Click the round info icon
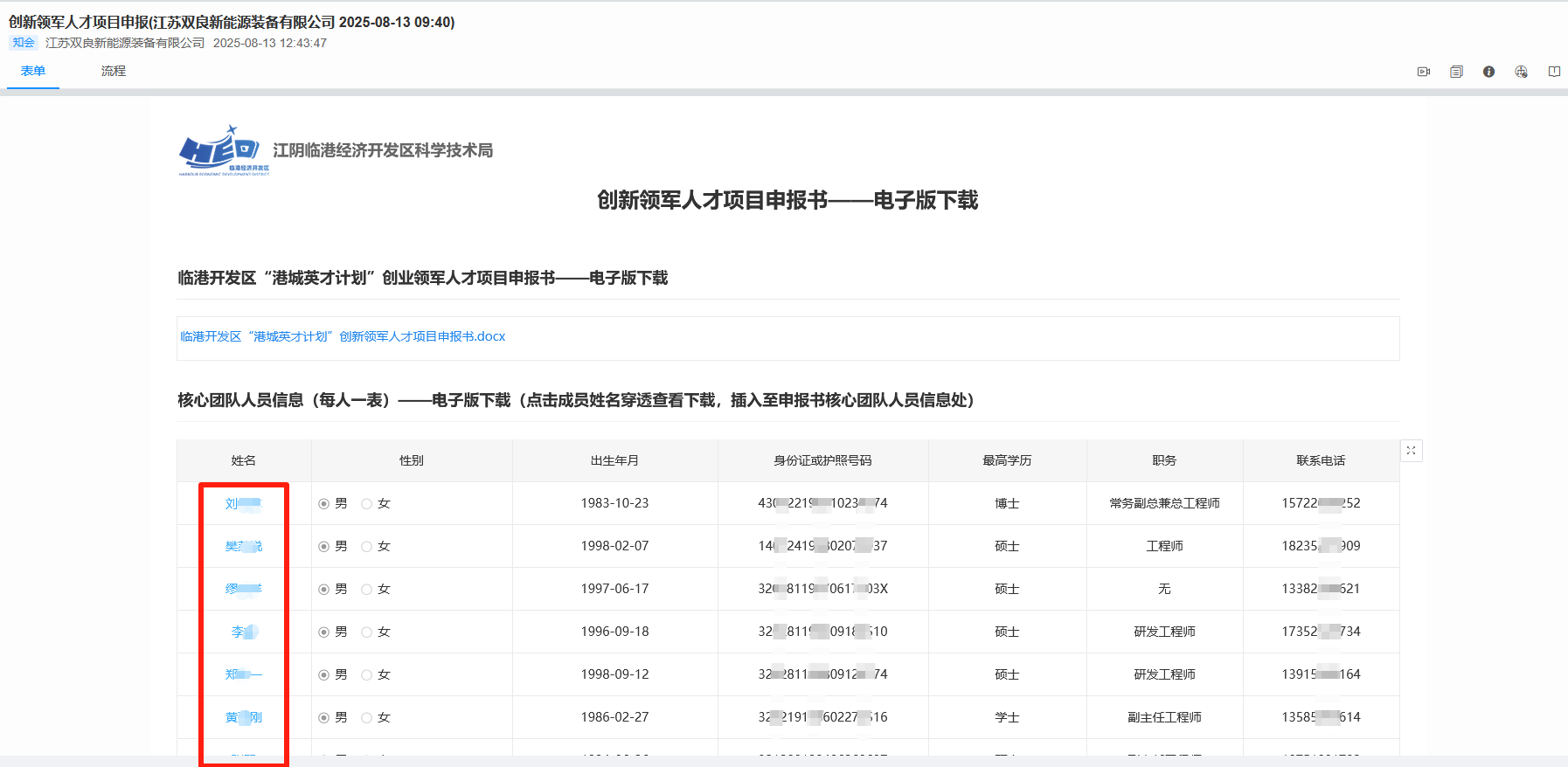The height and width of the screenshot is (767, 1568). pos(1488,72)
